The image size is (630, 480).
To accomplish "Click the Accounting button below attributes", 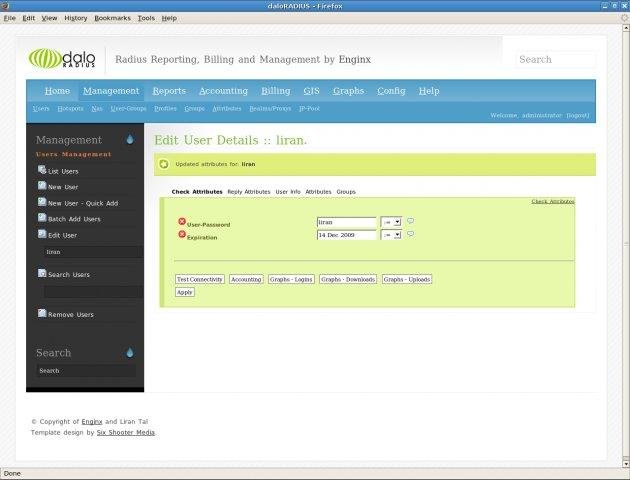I will pyautogui.click(x=246, y=279).
